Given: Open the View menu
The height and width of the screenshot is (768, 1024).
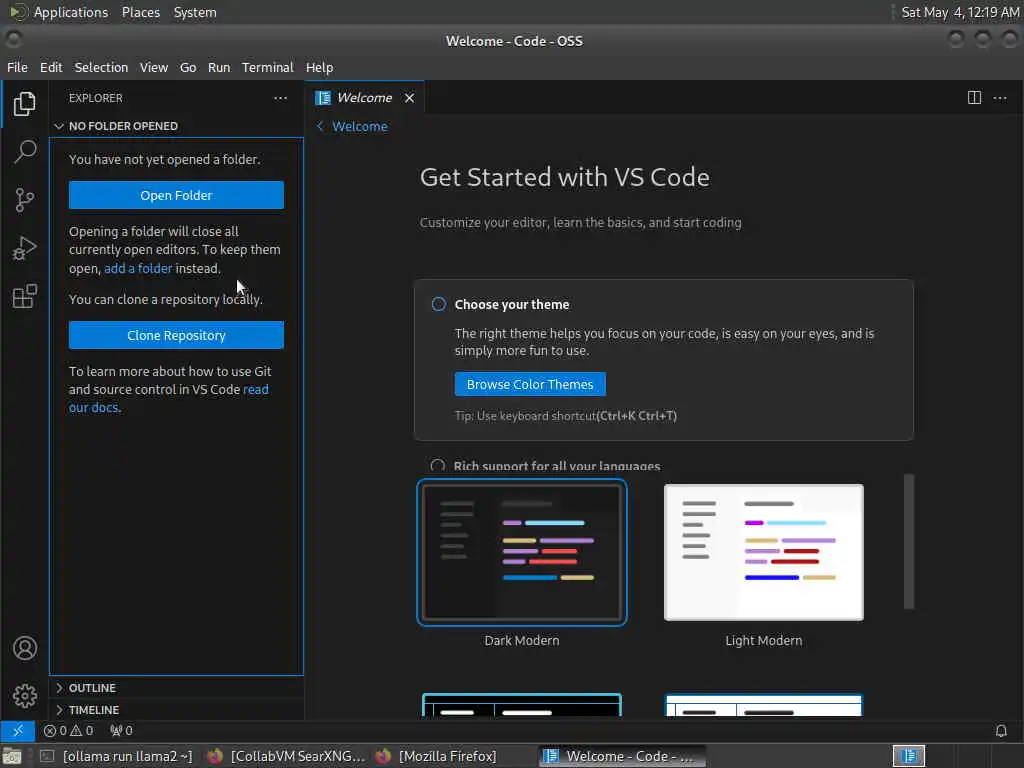Looking at the screenshot, I should (154, 67).
